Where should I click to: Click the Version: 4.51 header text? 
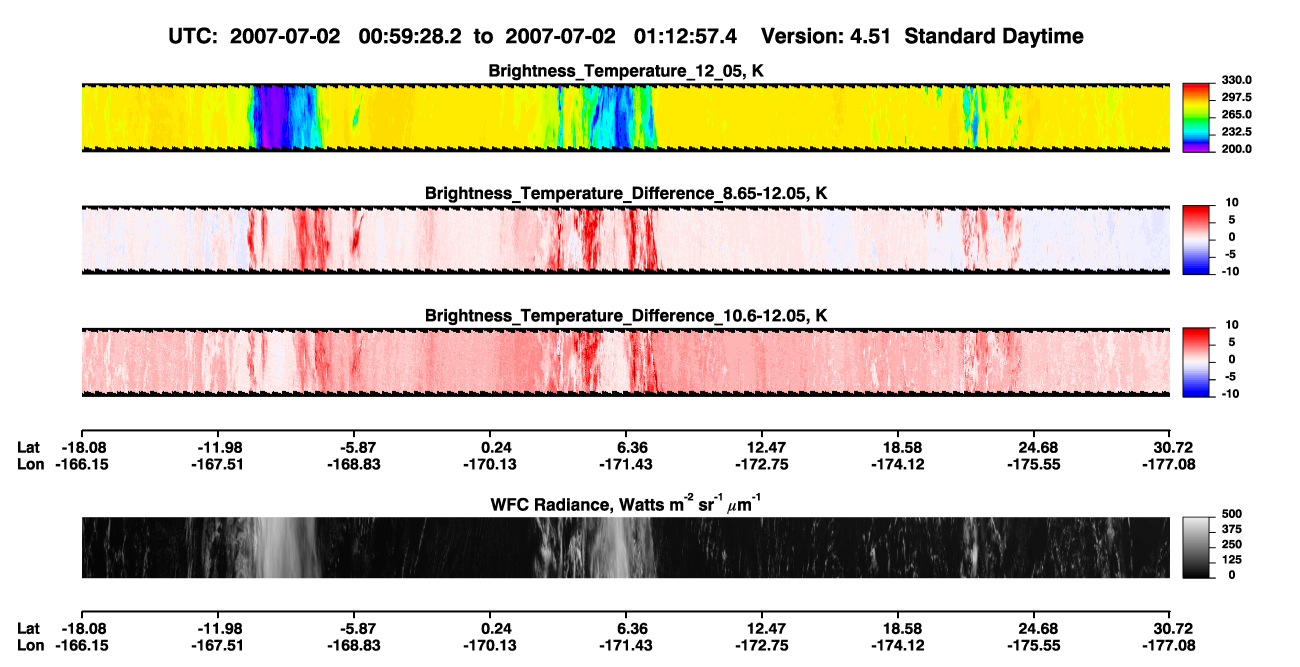click(x=824, y=37)
